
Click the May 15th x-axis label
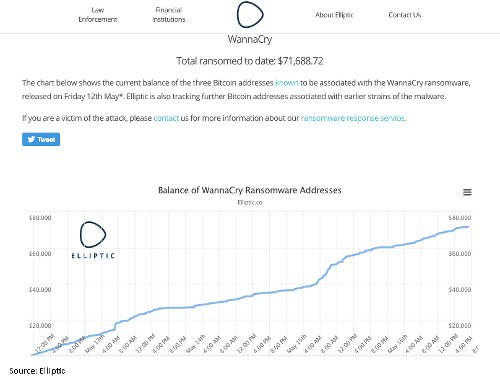tap(297, 344)
